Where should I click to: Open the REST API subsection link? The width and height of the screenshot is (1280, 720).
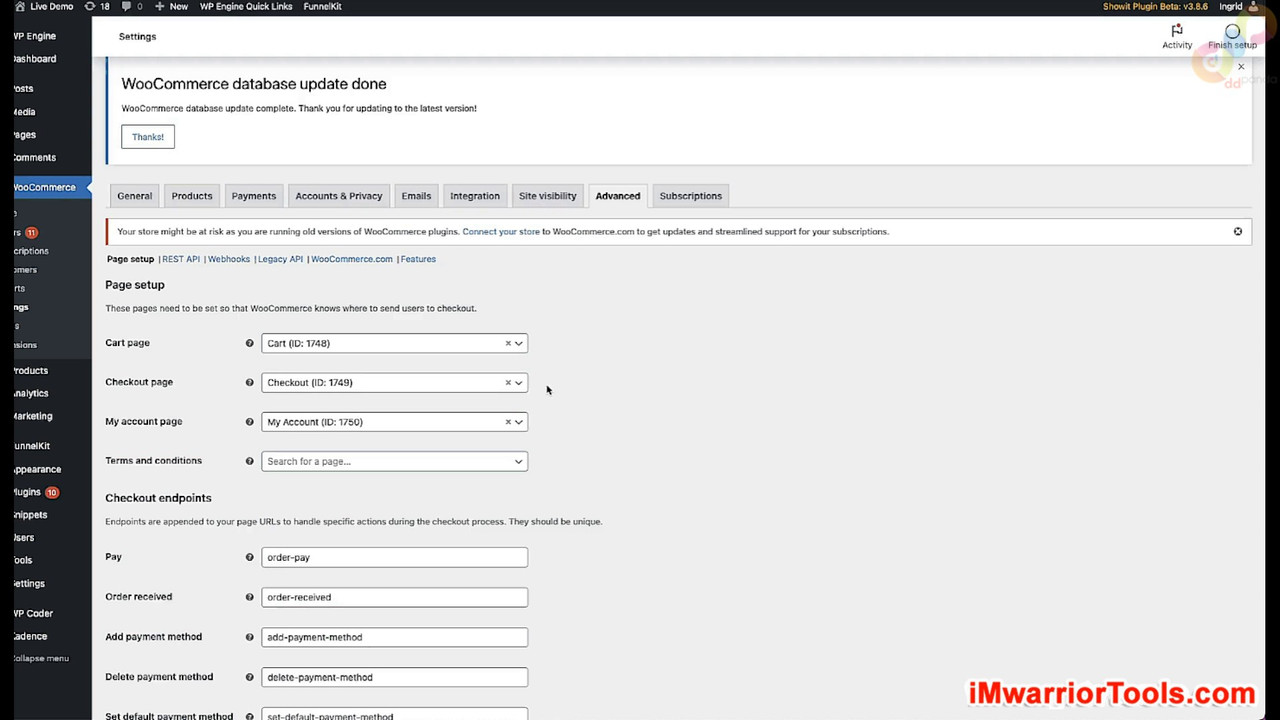[181, 259]
